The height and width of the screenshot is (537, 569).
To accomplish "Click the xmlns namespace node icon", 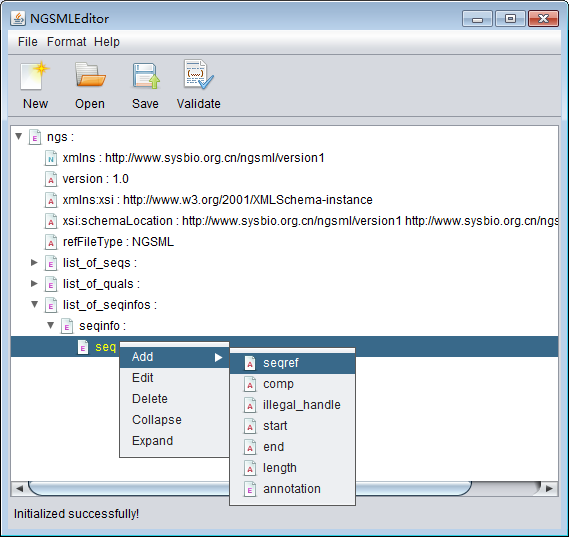I will click(x=51, y=158).
